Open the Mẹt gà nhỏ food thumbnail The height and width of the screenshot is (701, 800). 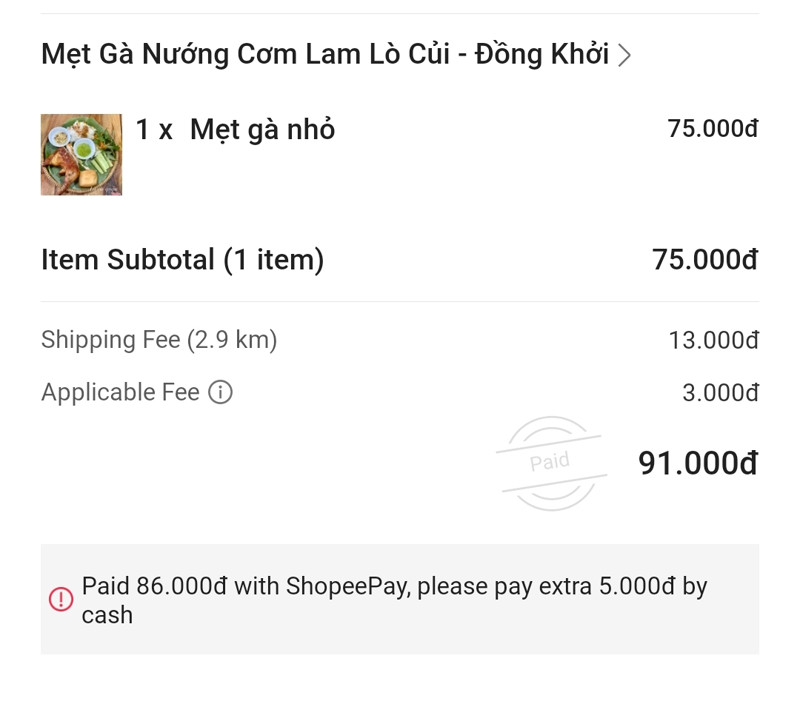pyautogui.click(x=81, y=154)
